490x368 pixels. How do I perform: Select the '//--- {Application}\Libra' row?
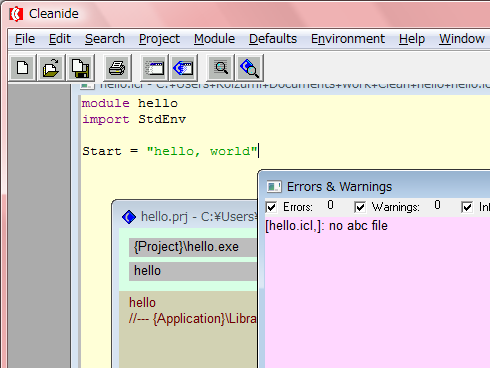coord(193,319)
